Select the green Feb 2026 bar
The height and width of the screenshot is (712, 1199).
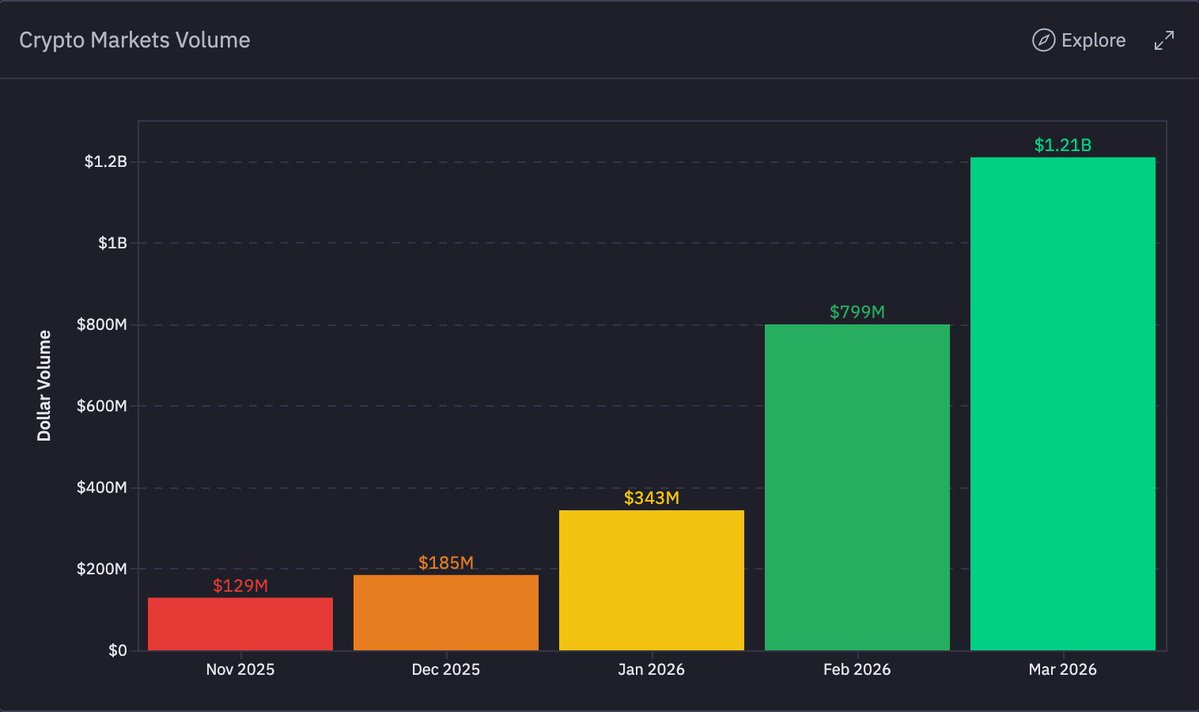(857, 487)
